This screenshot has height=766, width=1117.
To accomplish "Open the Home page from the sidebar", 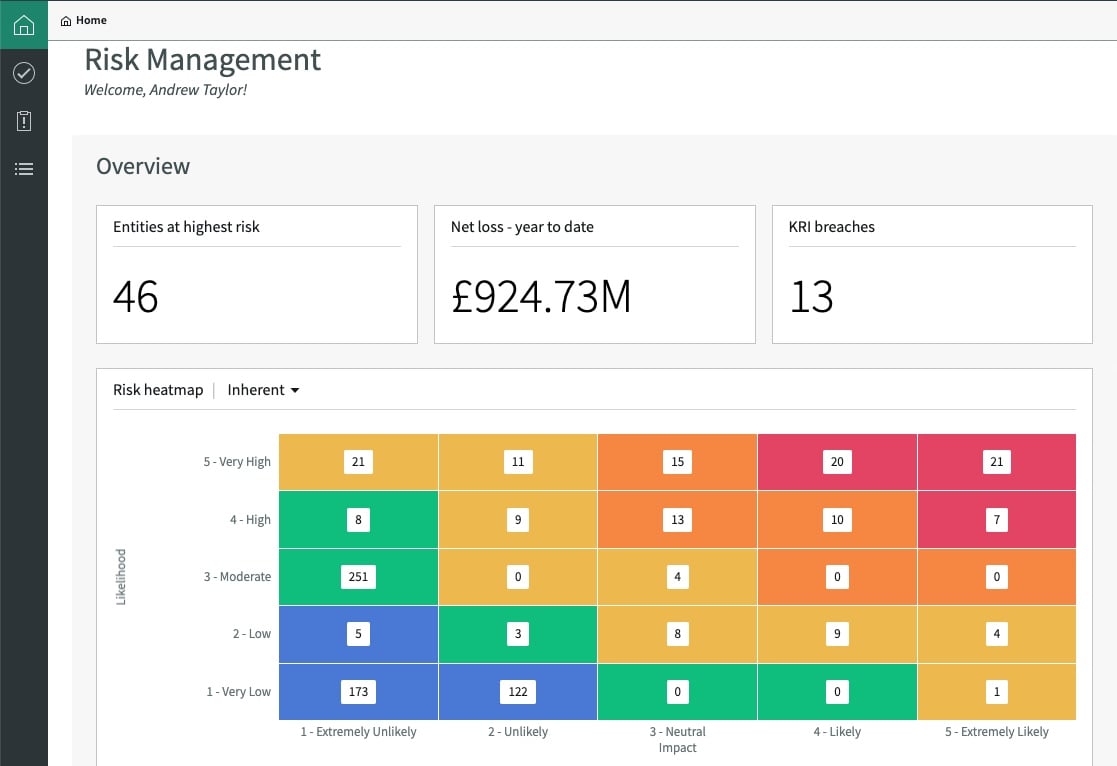I will point(24,23).
